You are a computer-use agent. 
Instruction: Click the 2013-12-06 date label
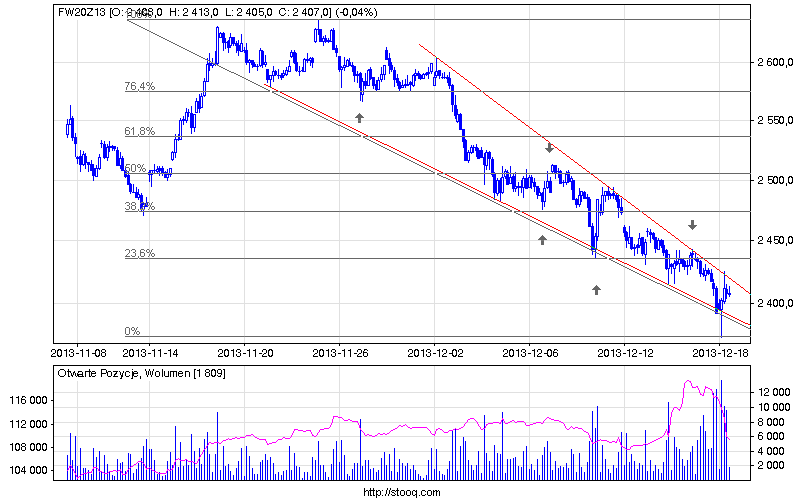[x=530, y=353]
